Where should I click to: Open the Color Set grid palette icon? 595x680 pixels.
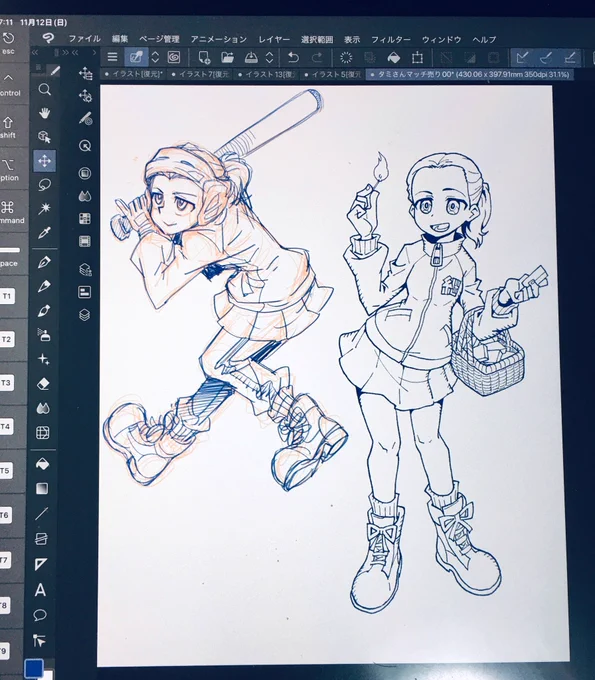tap(85, 219)
